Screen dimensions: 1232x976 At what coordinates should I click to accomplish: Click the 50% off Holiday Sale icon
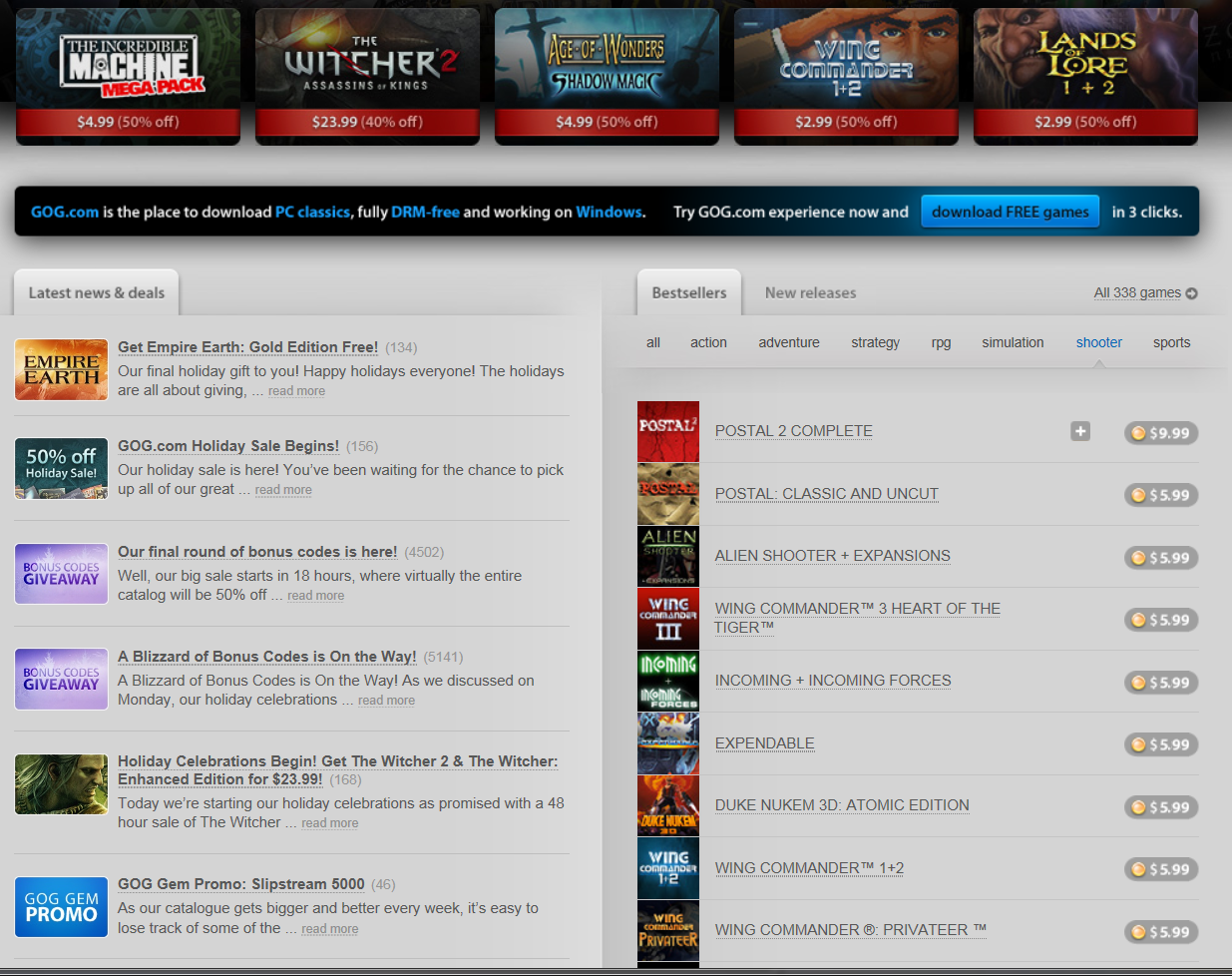point(61,468)
